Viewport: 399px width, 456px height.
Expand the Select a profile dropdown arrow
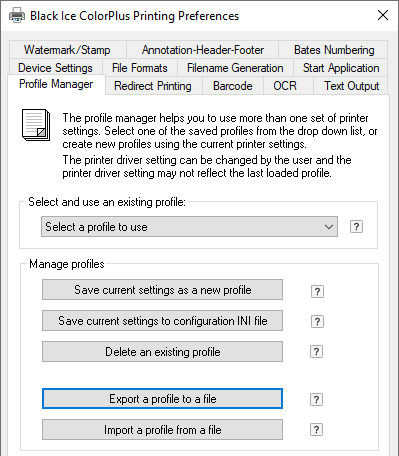click(329, 227)
